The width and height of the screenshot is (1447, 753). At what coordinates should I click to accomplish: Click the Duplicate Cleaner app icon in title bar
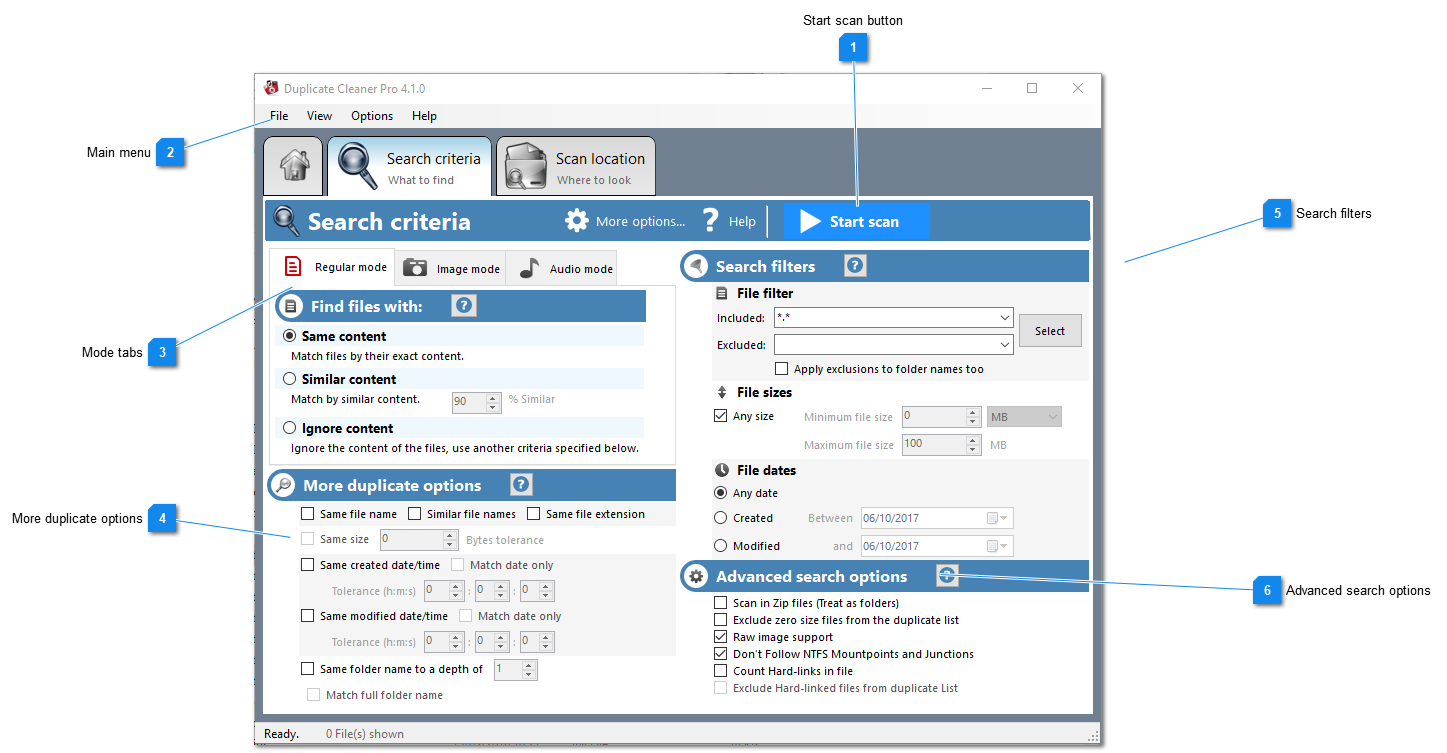[x=271, y=88]
